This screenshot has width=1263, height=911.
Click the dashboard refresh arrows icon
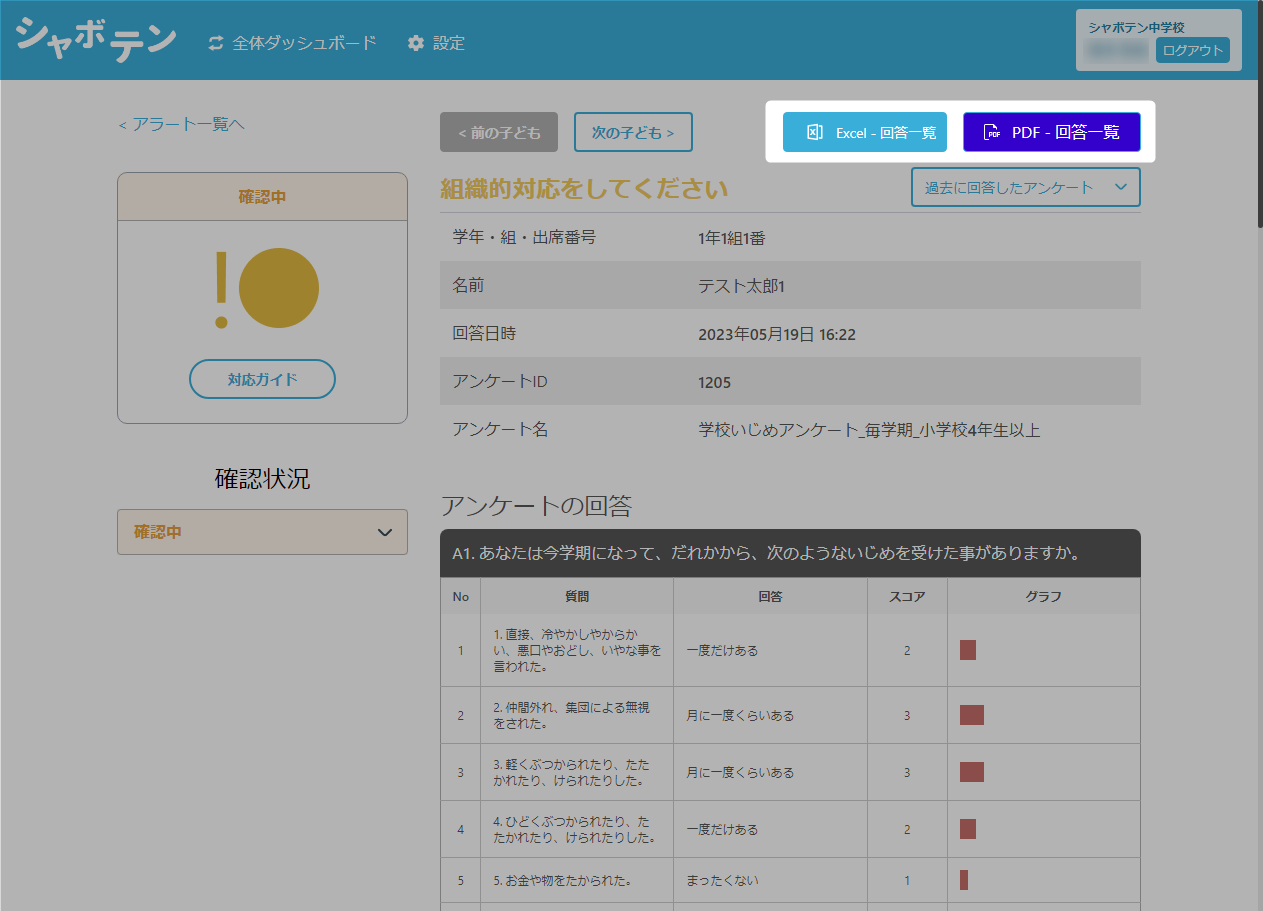pyautogui.click(x=216, y=43)
